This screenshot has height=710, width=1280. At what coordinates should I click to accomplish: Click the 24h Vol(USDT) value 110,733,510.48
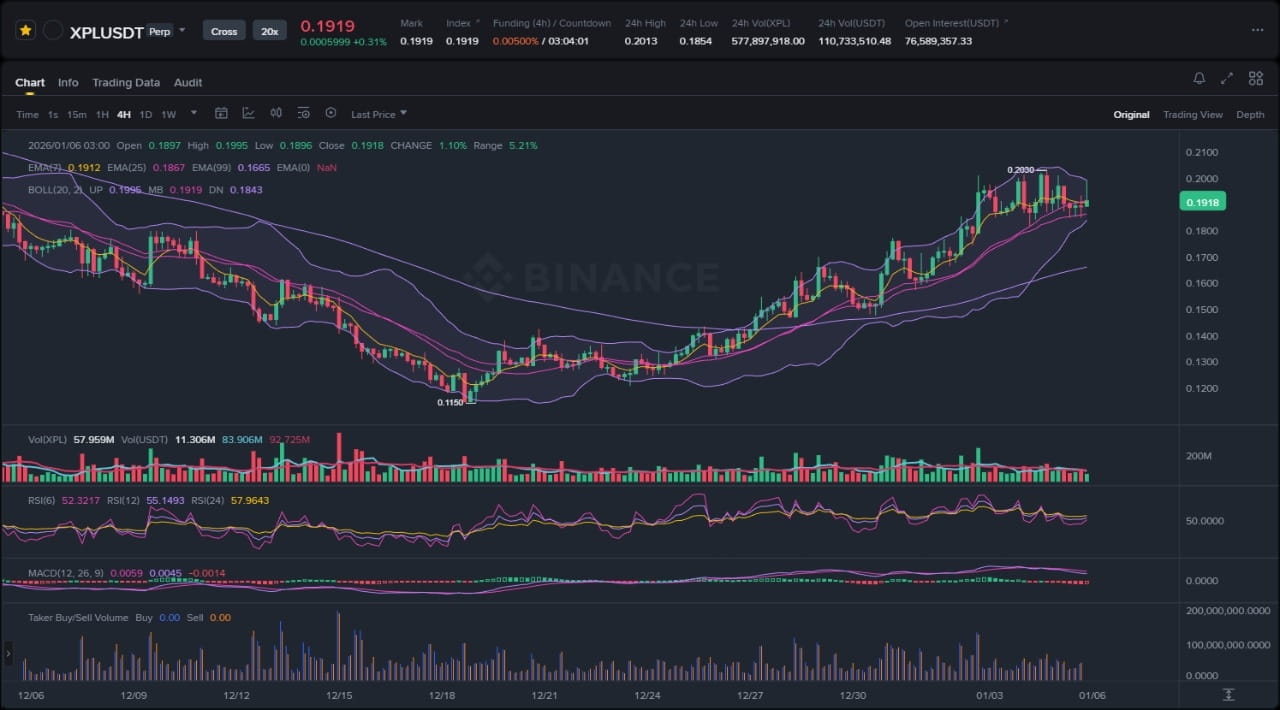tap(854, 41)
